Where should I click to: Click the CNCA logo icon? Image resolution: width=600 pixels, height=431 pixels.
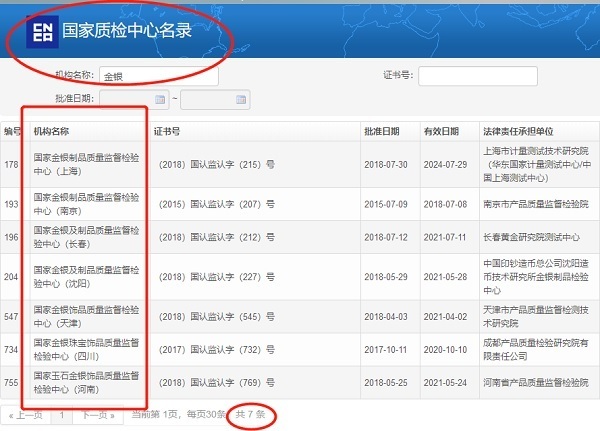tap(42, 32)
